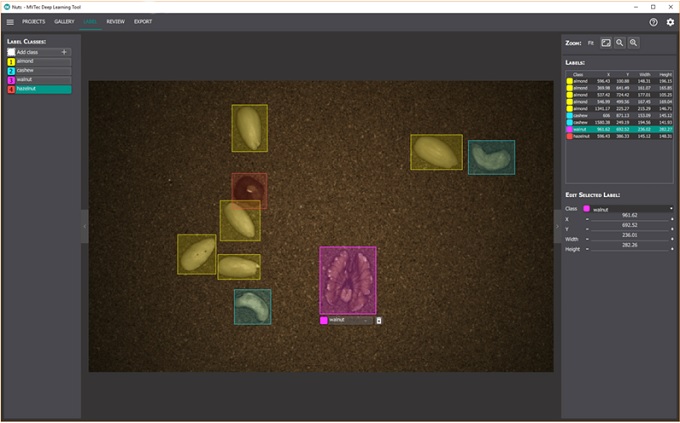Click the fit-to-window zoom icon
The image size is (680, 423).
606,43
